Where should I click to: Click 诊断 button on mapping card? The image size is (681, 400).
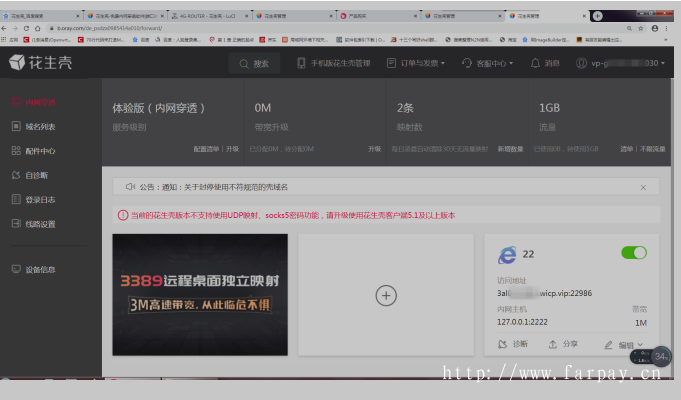(513, 344)
